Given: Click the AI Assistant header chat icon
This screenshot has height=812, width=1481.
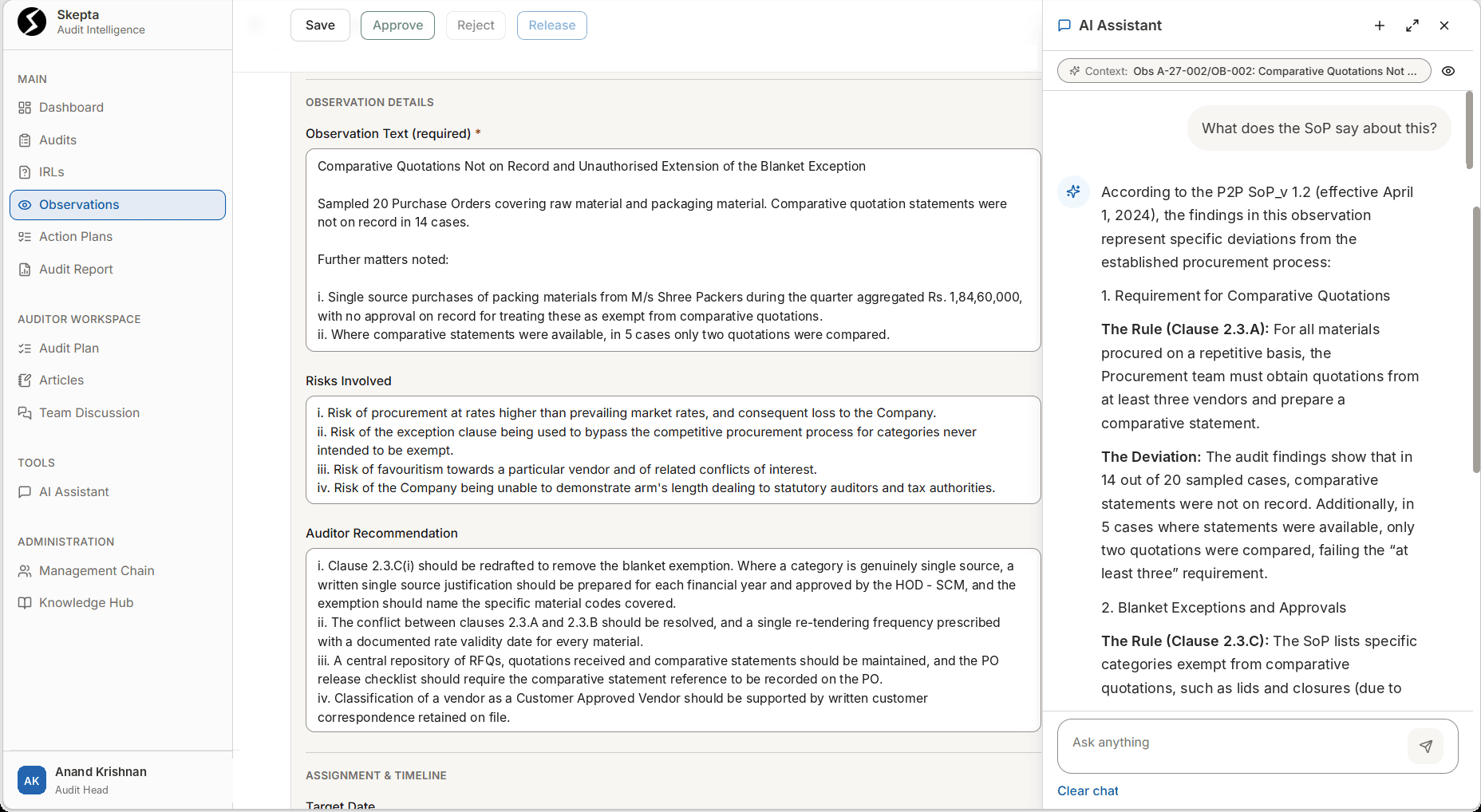Looking at the screenshot, I should (1064, 26).
